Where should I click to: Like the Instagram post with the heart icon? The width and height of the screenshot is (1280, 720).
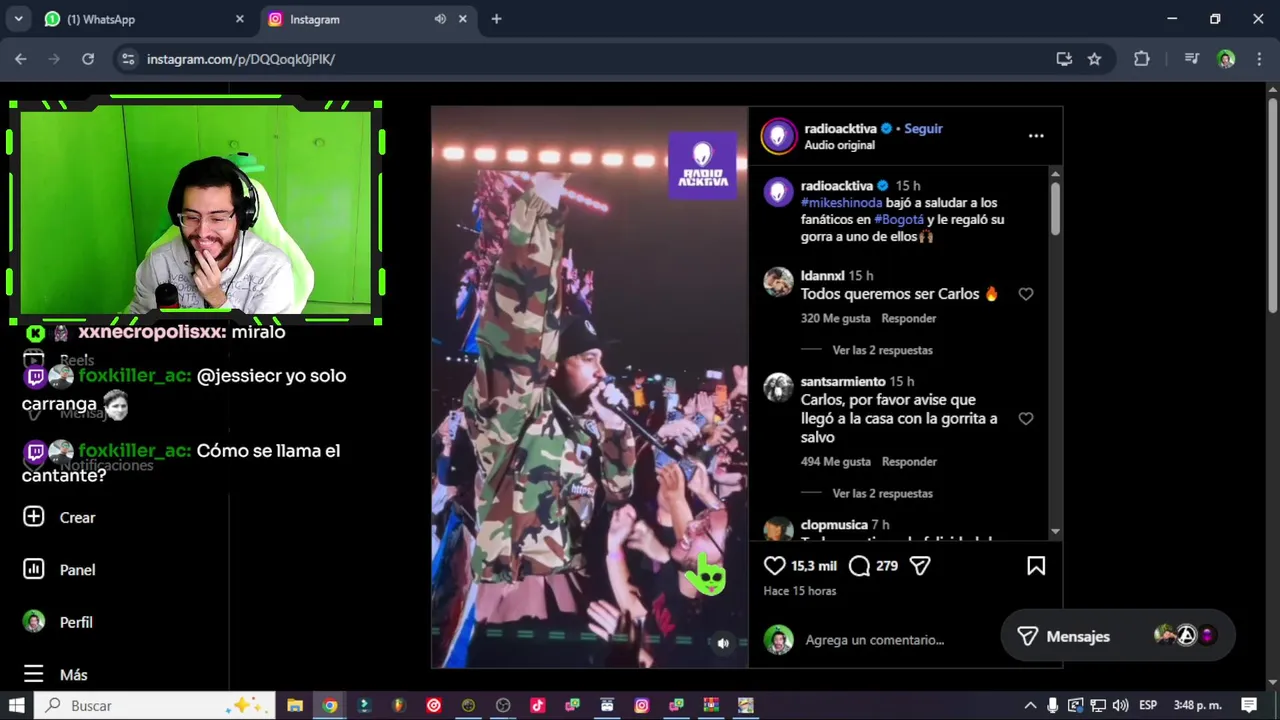pos(775,566)
